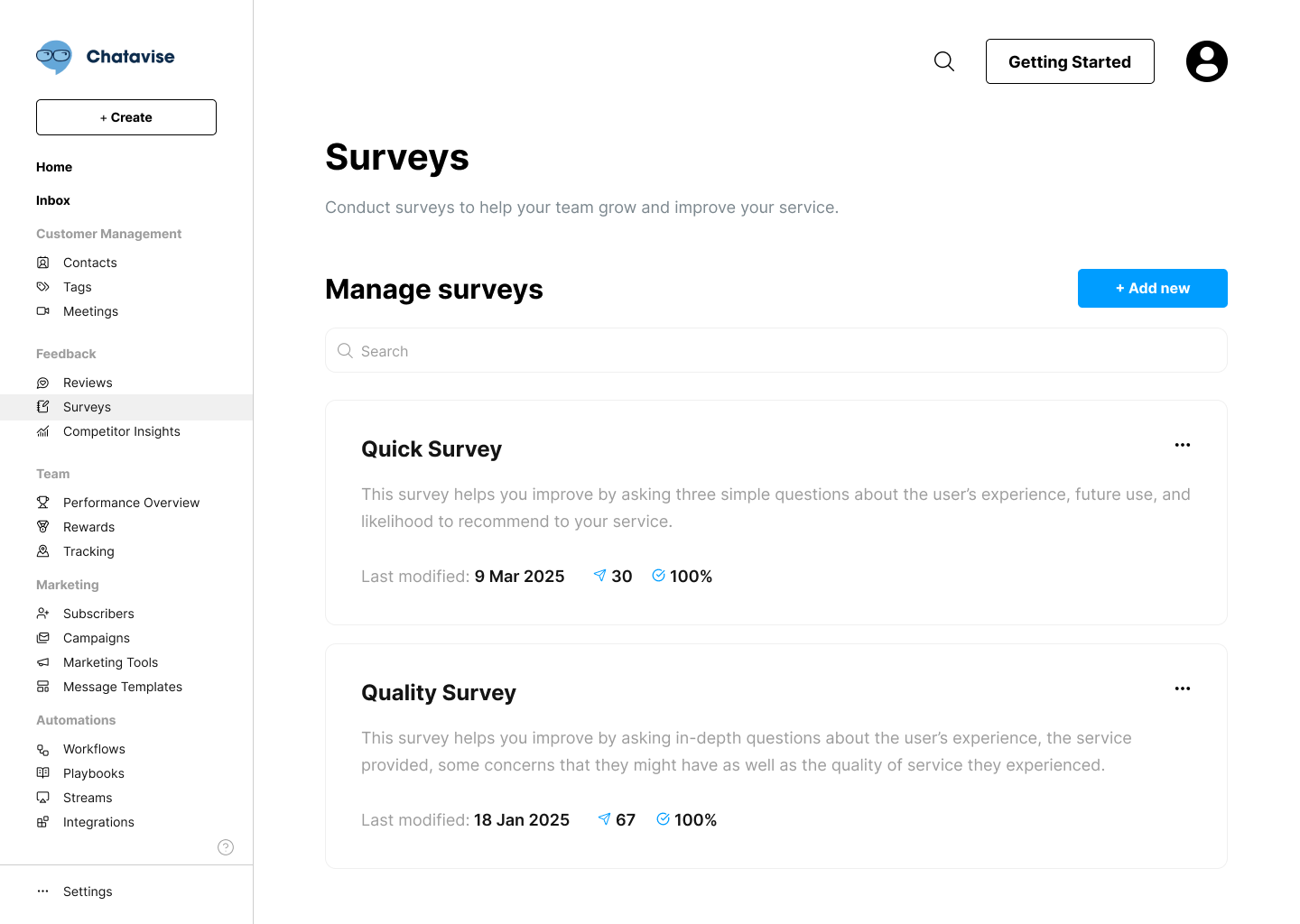Open the Quick Survey title

point(432,449)
